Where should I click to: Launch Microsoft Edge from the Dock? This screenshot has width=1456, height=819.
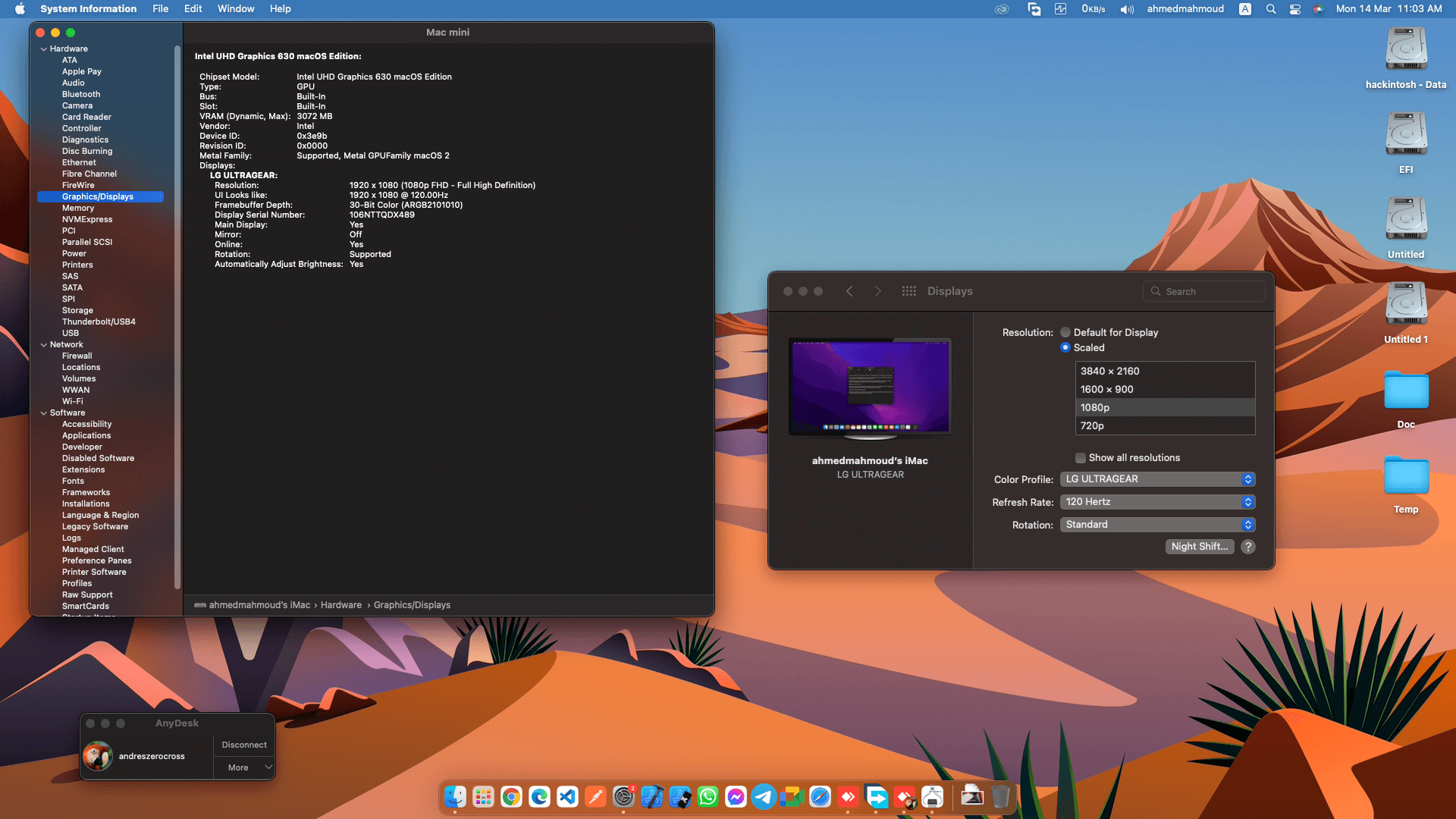click(x=539, y=797)
